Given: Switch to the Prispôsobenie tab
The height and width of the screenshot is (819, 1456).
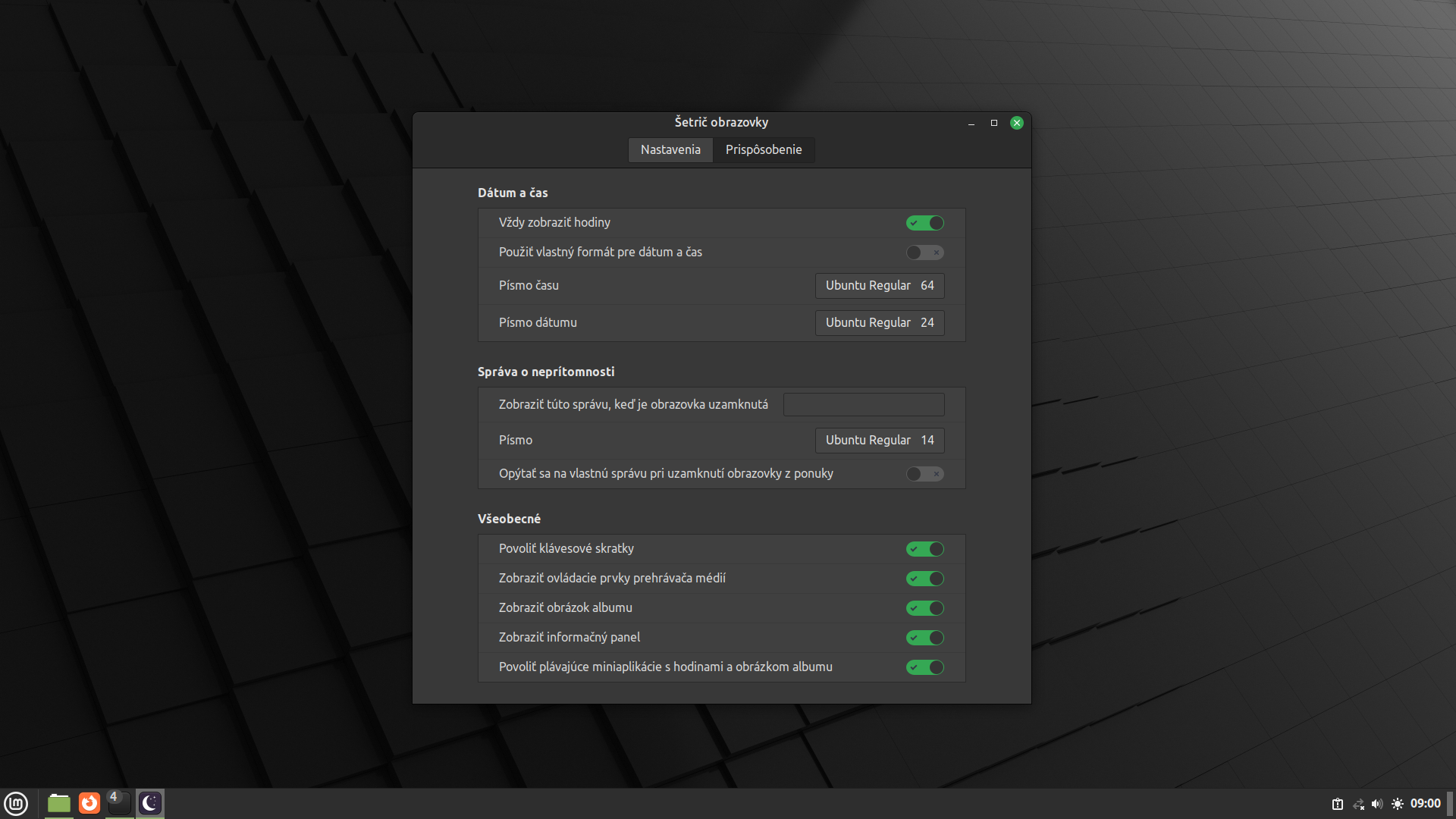Looking at the screenshot, I should click(763, 150).
